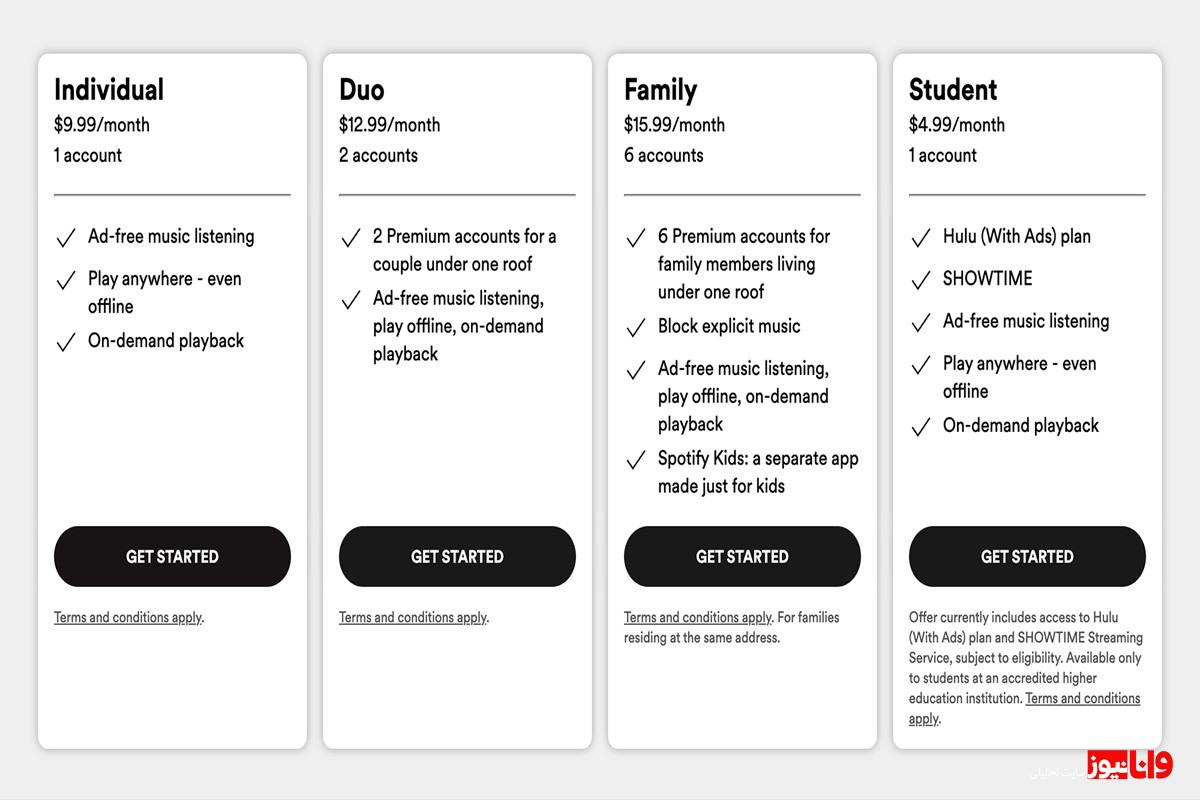Image resolution: width=1200 pixels, height=800 pixels.
Task: Click the Individual plan GET STARTED button
Action: (x=172, y=556)
